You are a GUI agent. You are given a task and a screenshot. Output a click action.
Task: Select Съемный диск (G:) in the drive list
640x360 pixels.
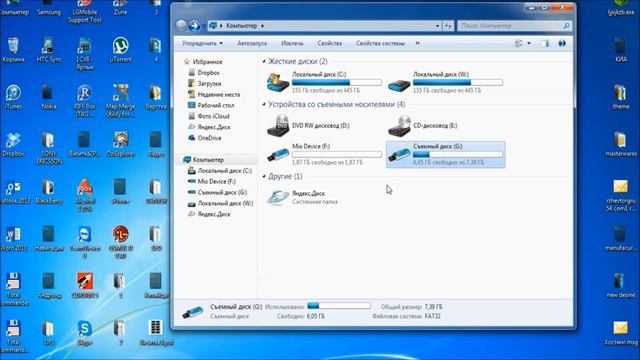coord(446,155)
